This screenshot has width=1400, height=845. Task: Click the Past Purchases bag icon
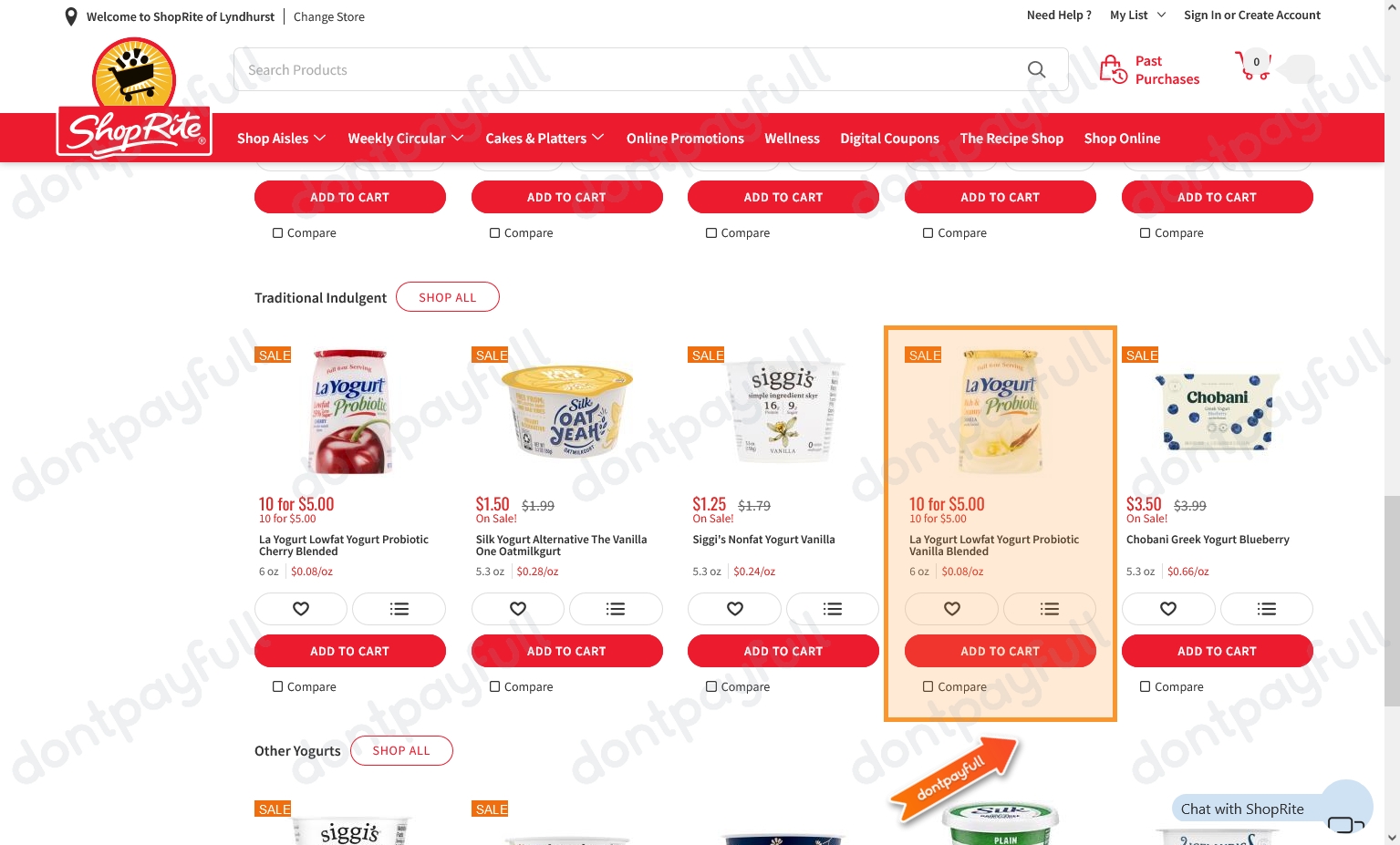1113,69
